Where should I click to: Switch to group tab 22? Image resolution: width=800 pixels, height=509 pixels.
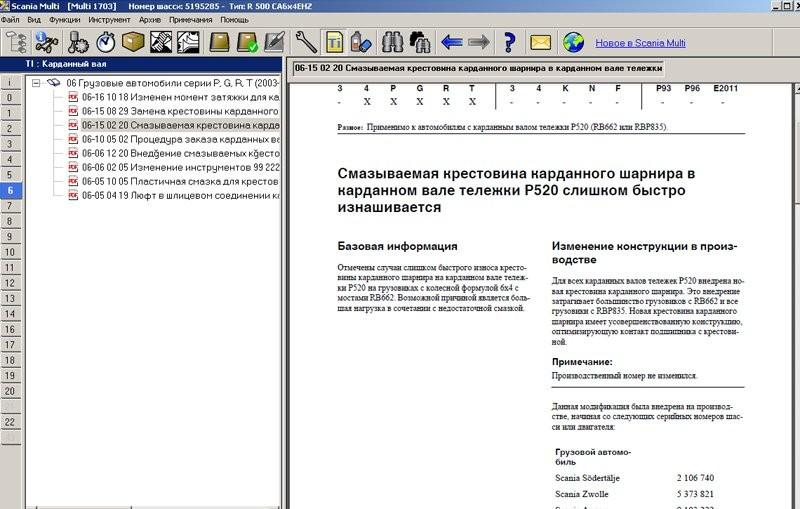pos(10,422)
